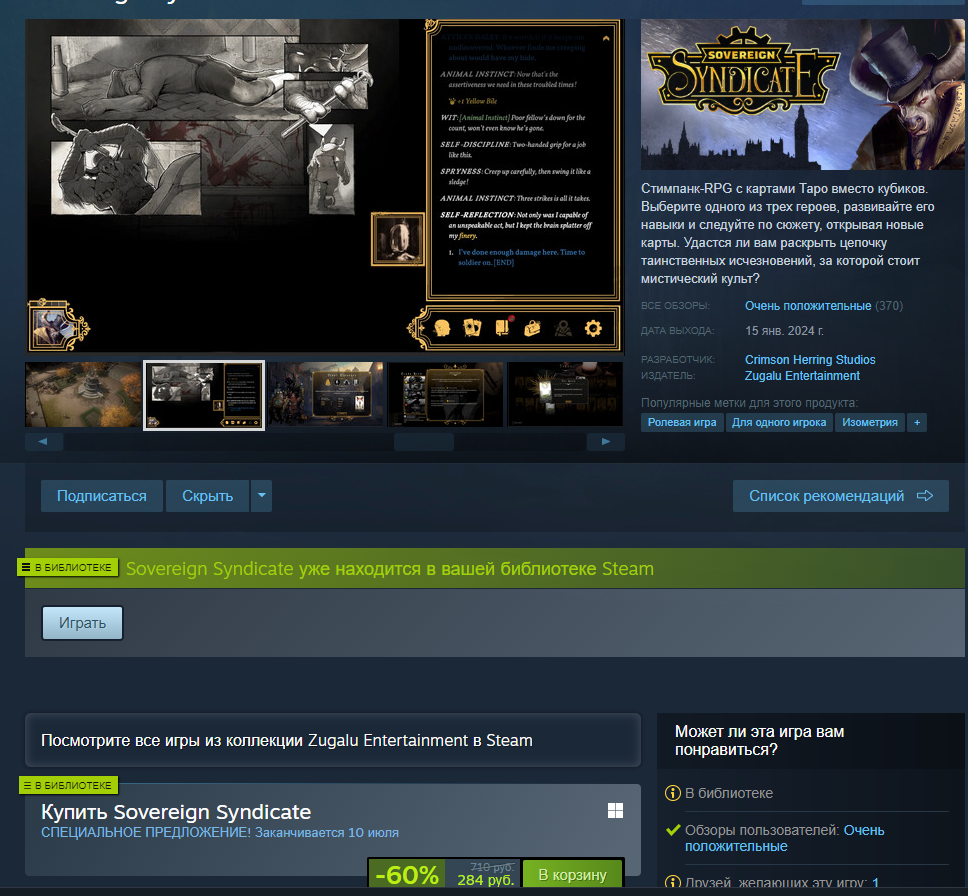Click the large main screenshot image
Image resolution: width=968 pixels, height=896 pixels.
[x=325, y=186]
